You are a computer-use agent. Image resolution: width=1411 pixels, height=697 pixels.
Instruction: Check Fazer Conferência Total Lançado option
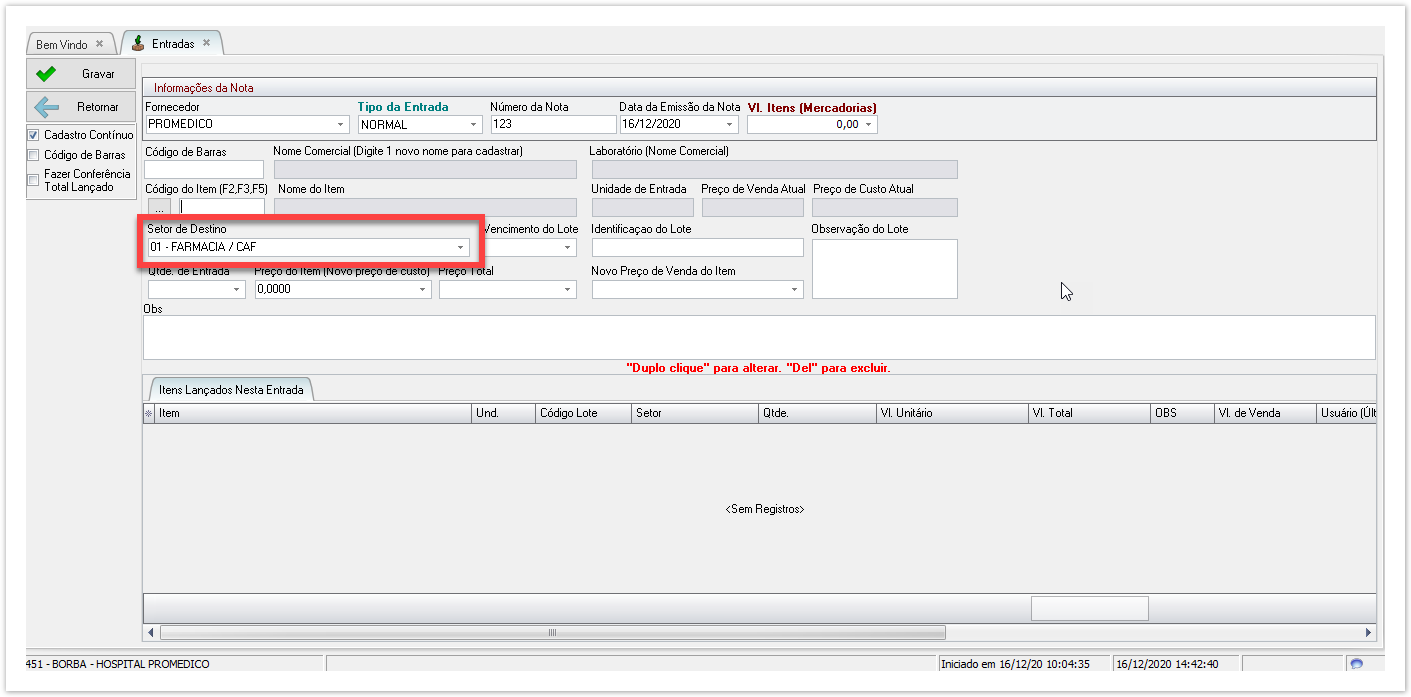click(x=34, y=180)
